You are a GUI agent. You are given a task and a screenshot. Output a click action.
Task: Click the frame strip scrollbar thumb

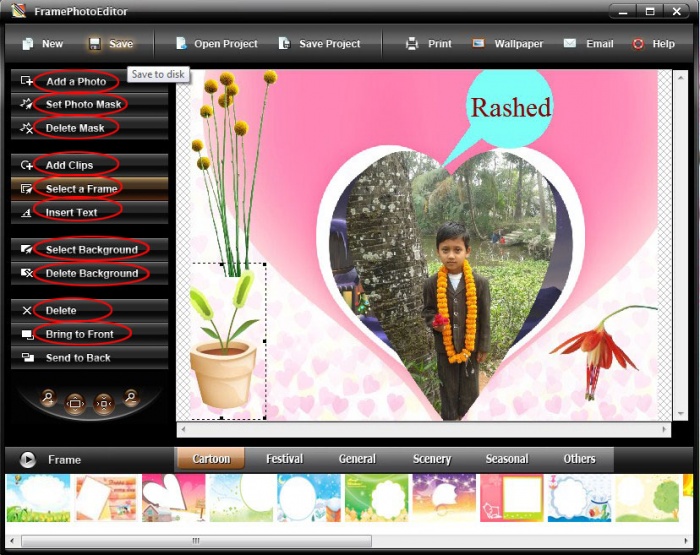pyautogui.click(x=196, y=541)
